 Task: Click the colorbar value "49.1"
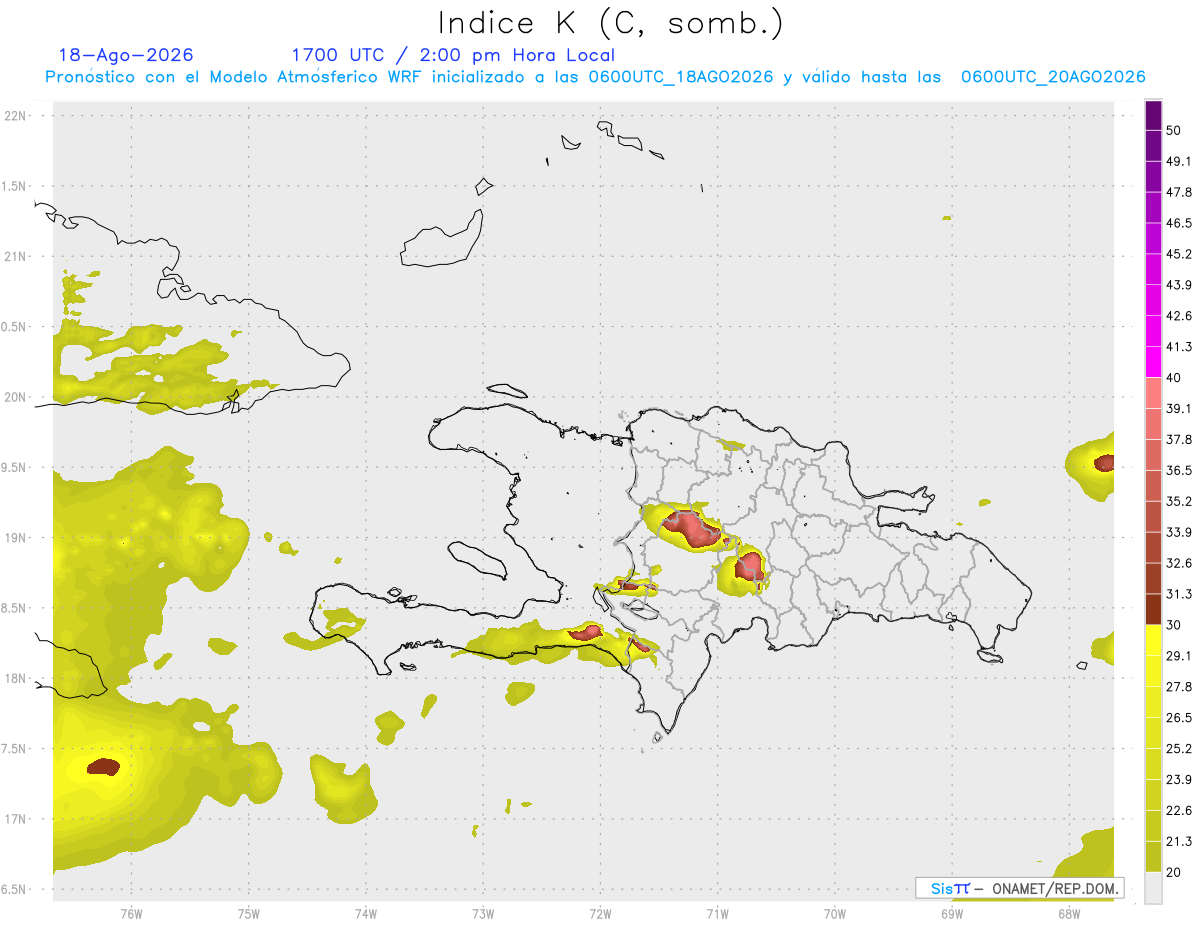pos(1179,161)
